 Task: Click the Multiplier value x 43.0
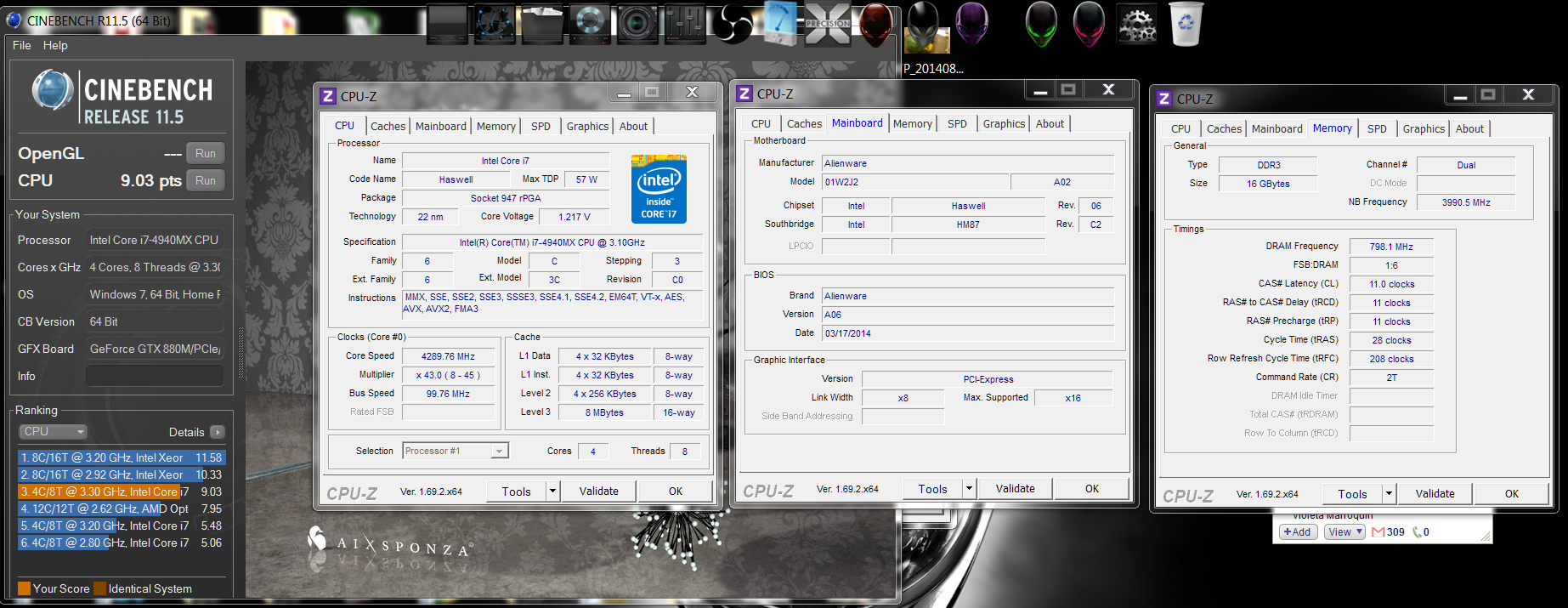449,375
